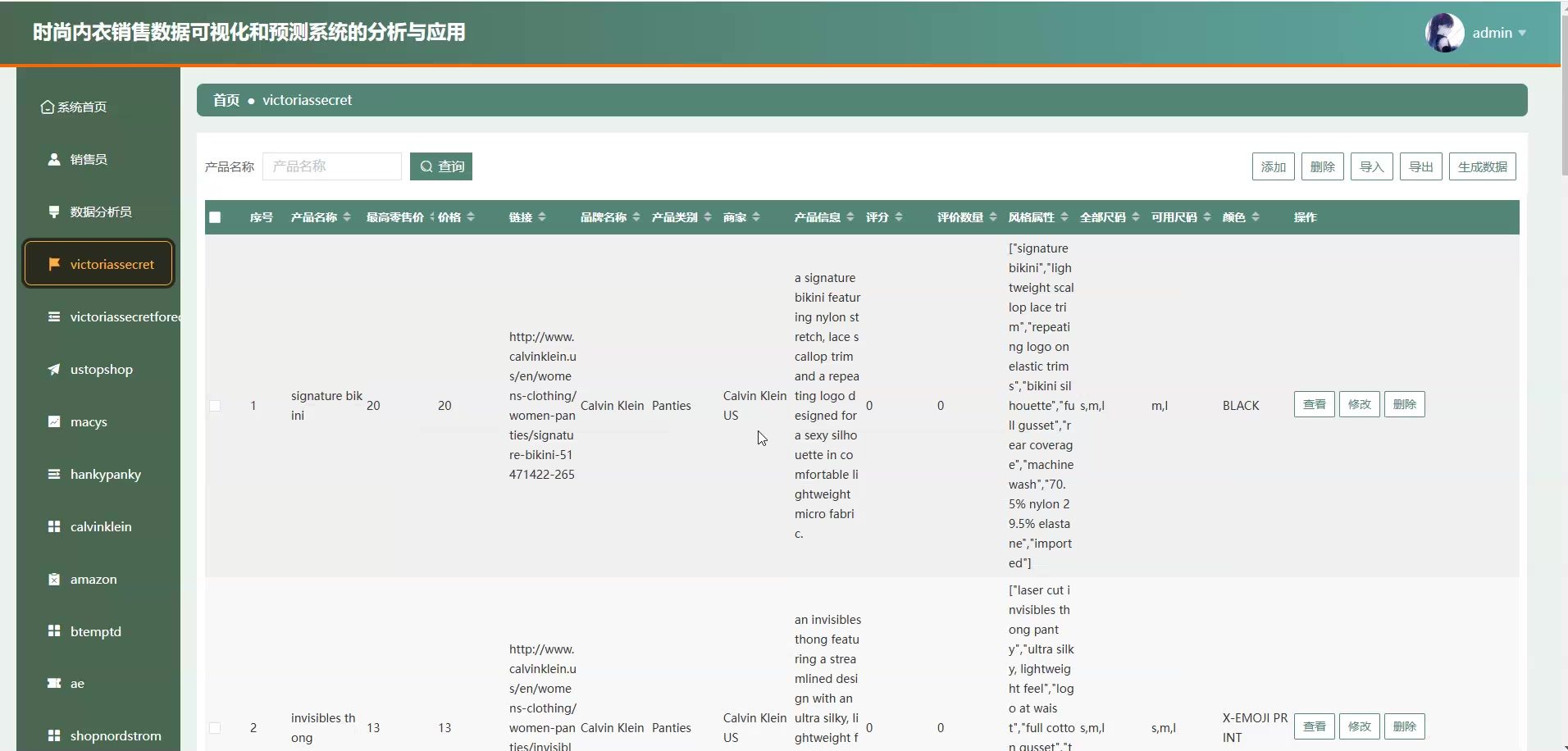Click the 查询 search button

tap(441, 166)
